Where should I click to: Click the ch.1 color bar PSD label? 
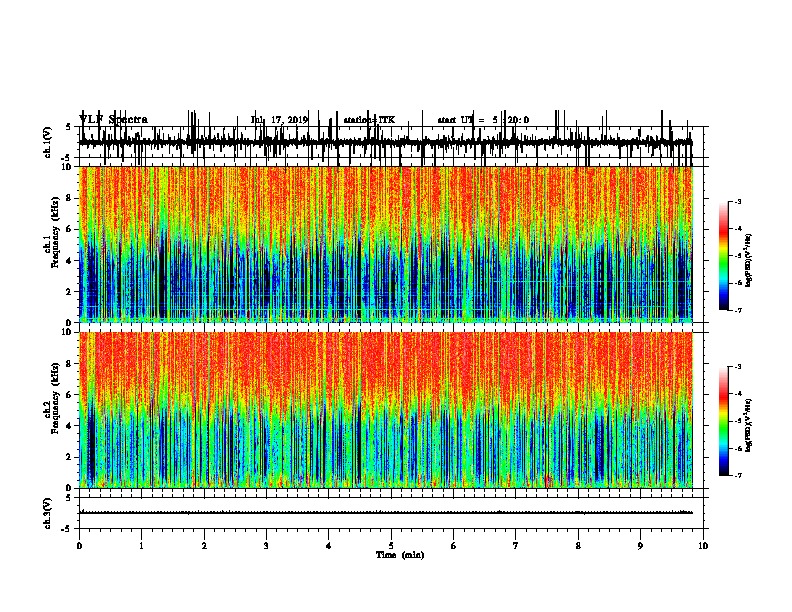pyautogui.click(x=749, y=261)
